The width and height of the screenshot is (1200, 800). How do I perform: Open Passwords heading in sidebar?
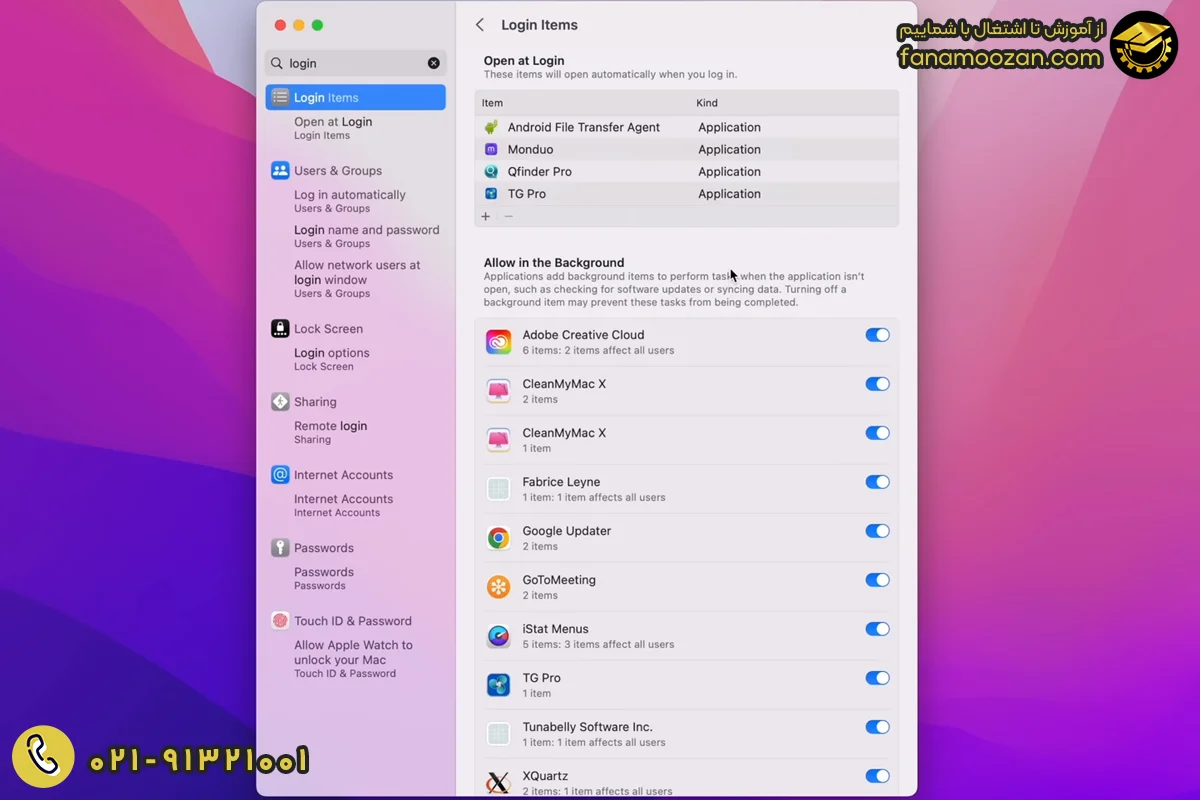(x=324, y=548)
